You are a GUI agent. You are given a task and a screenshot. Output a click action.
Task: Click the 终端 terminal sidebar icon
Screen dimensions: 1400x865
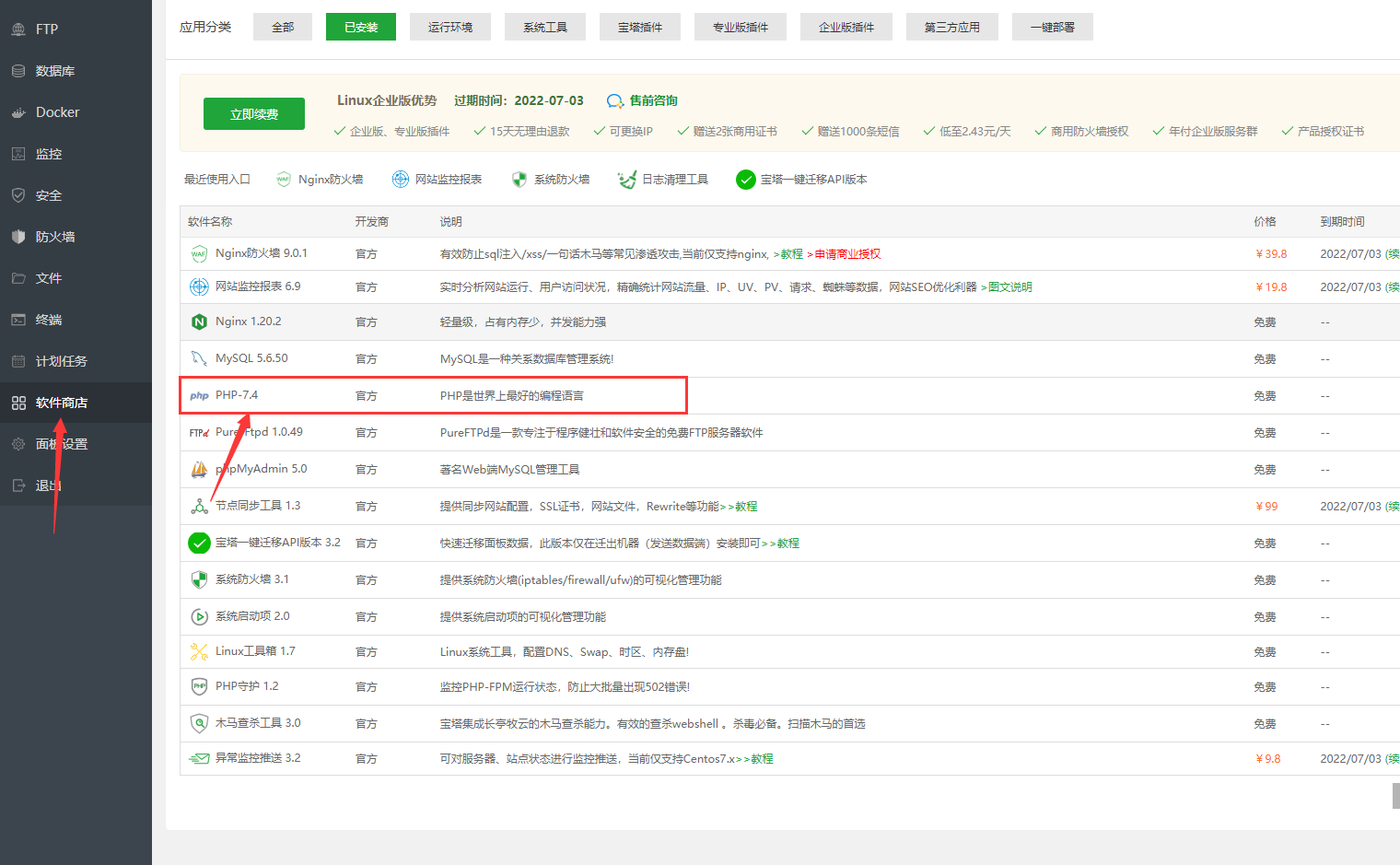[x=18, y=320]
